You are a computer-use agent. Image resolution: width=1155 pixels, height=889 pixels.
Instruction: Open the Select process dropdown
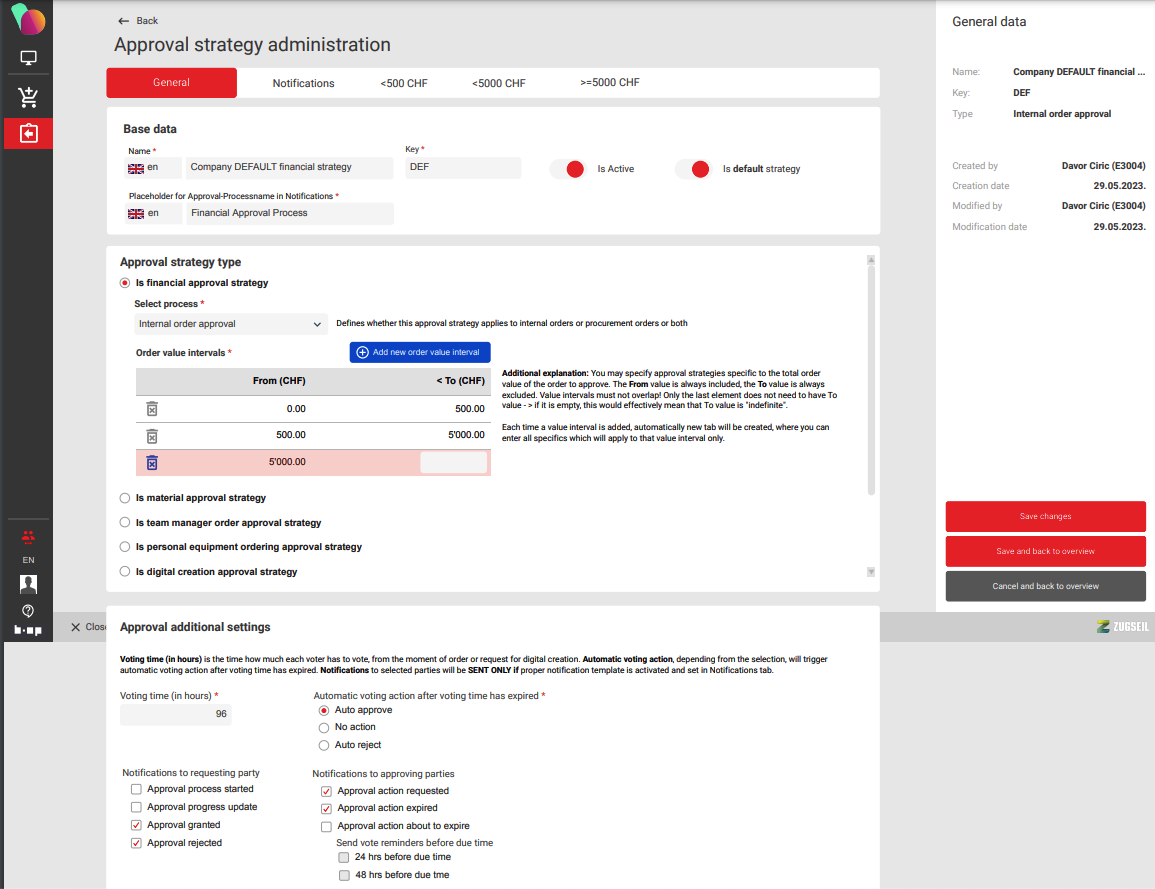click(x=230, y=324)
